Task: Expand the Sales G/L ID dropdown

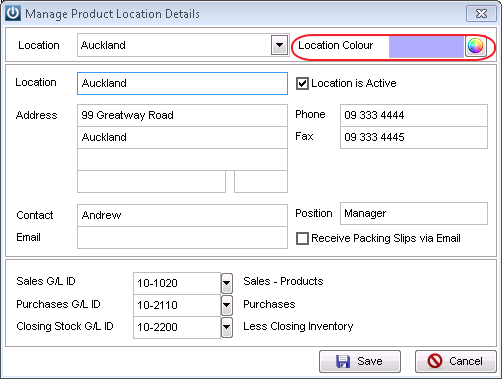Action: point(227,283)
